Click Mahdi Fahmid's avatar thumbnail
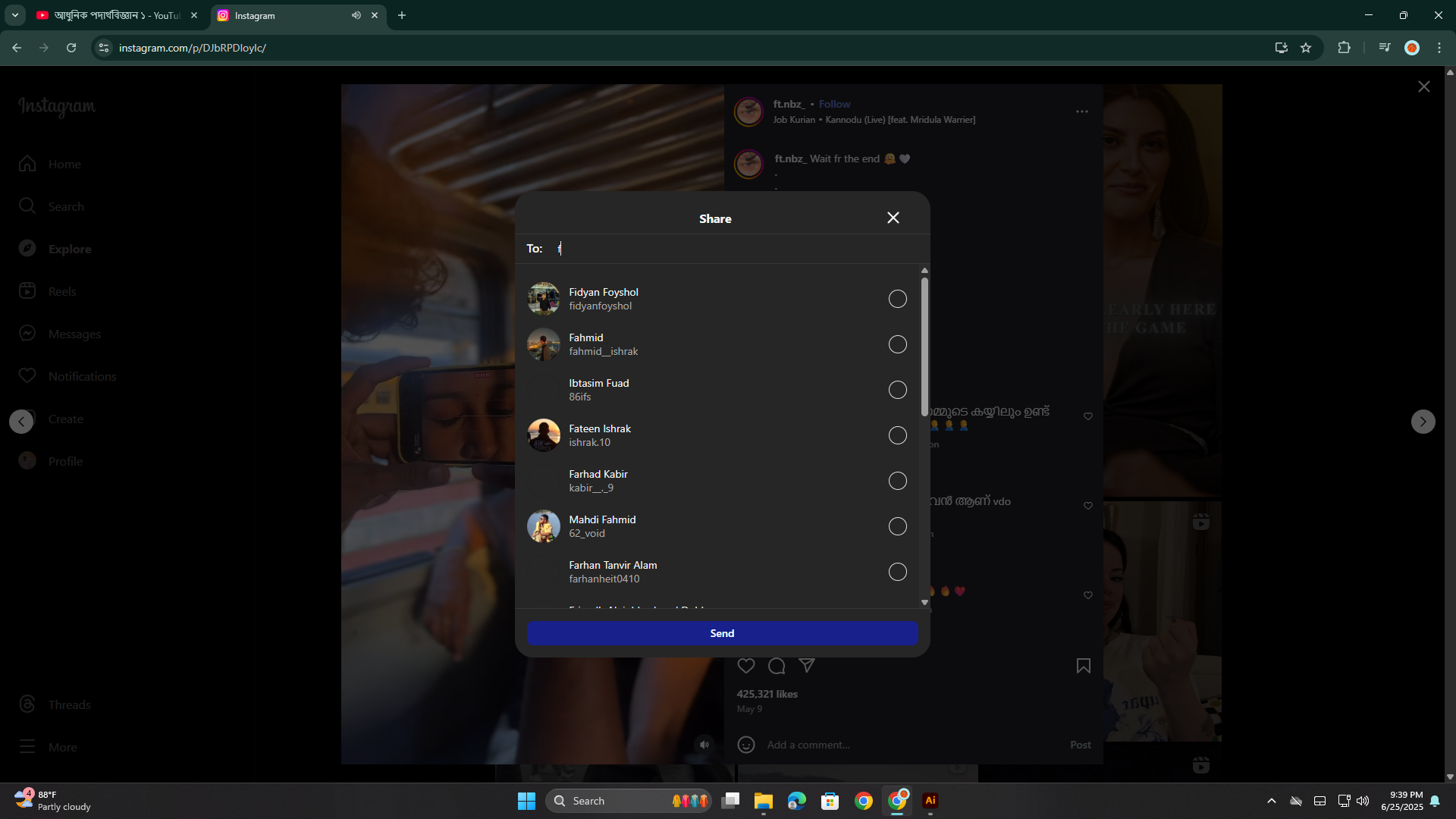 [544, 526]
